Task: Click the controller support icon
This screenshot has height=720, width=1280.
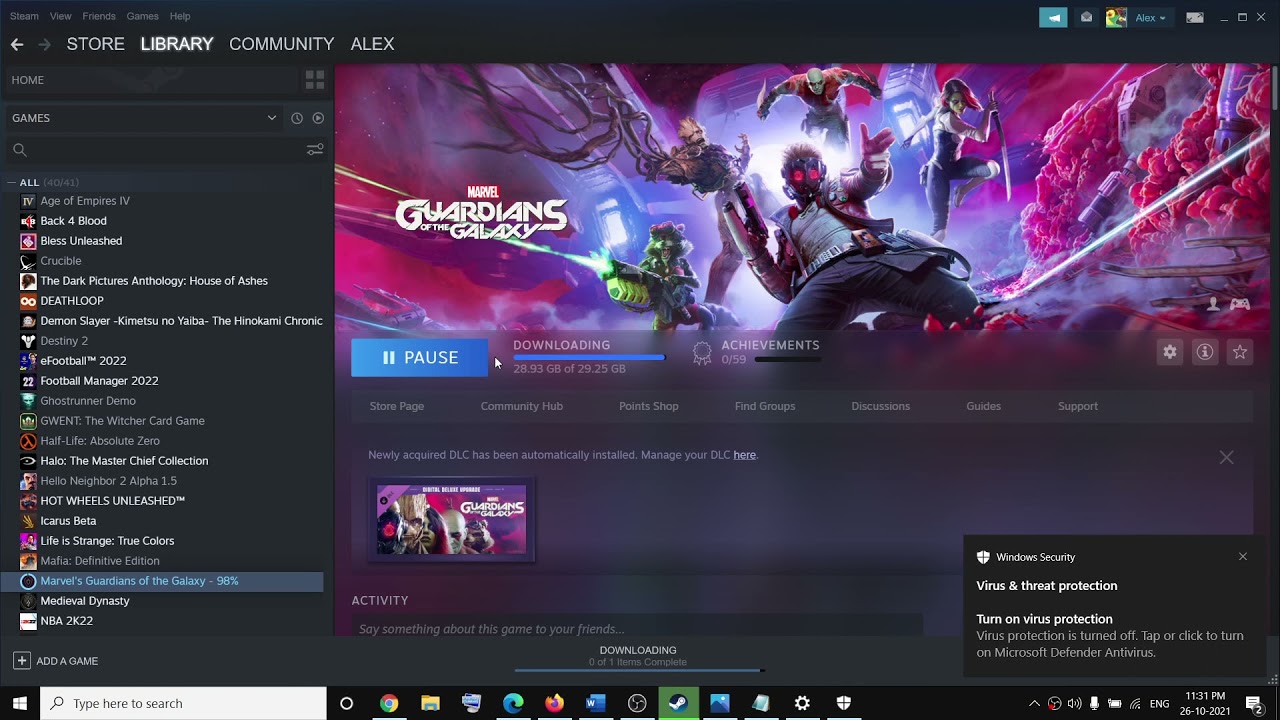Action: tap(1240, 304)
